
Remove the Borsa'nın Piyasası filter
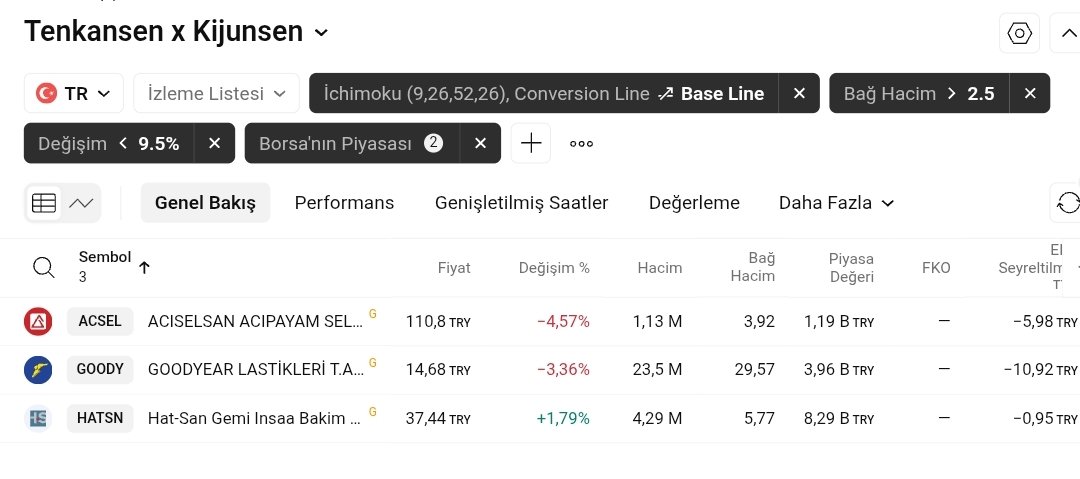[x=480, y=143]
